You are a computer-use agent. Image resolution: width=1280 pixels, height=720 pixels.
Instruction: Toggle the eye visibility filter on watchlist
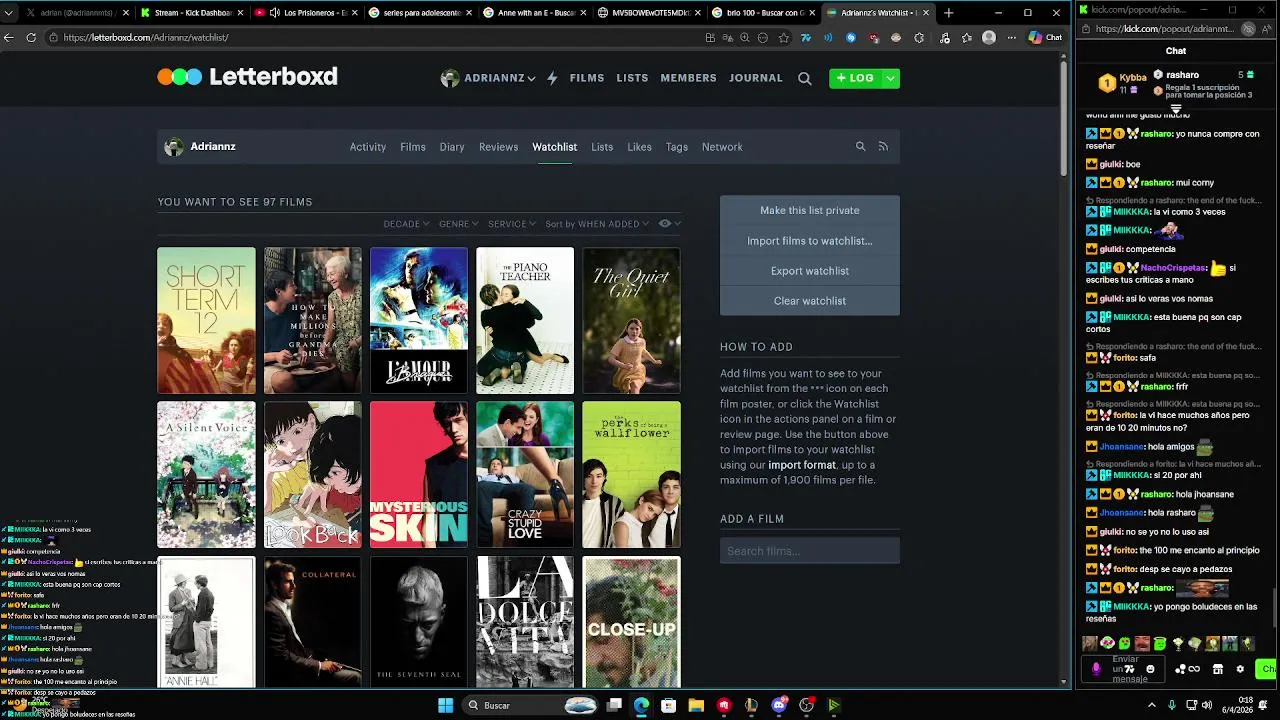[x=669, y=224]
